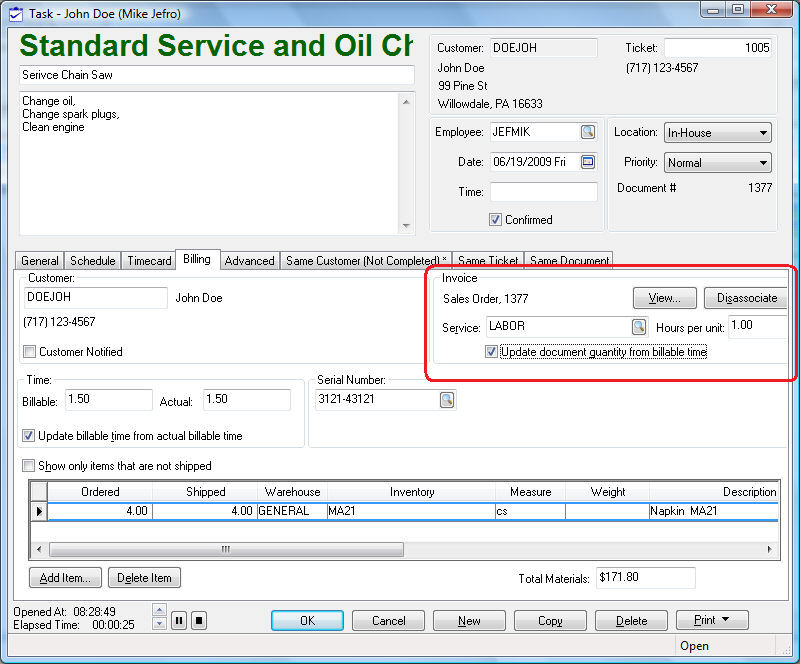The height and width of the screenshot is (664, 800).
Task: Click the items grid horizontal scrollbar
Action: pos(226,550)
